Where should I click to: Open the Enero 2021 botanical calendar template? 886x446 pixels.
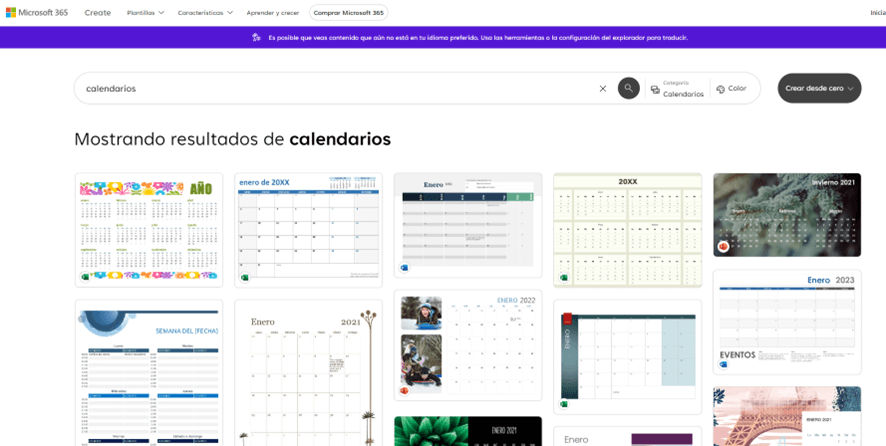309,373
